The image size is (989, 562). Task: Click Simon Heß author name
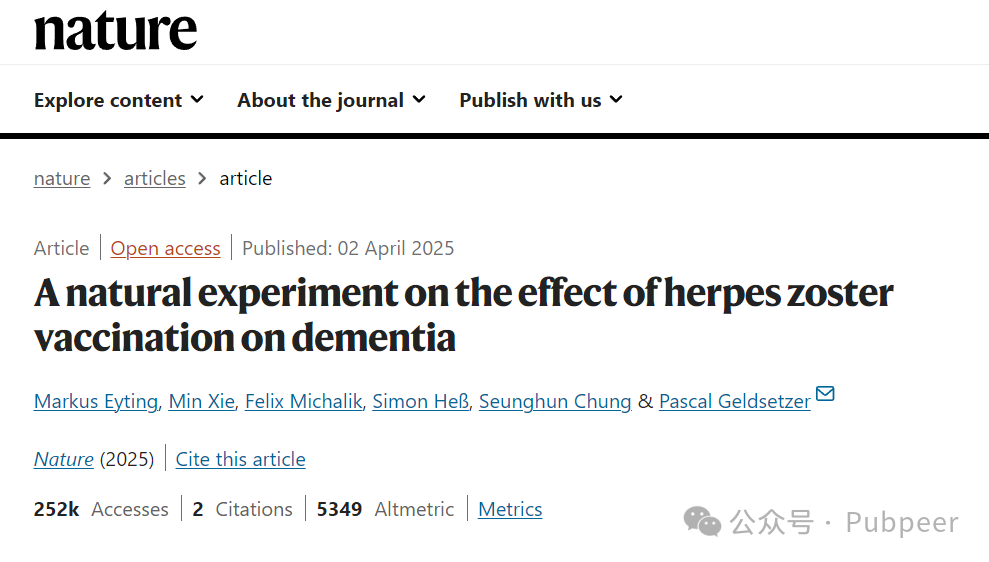[421, 401]
